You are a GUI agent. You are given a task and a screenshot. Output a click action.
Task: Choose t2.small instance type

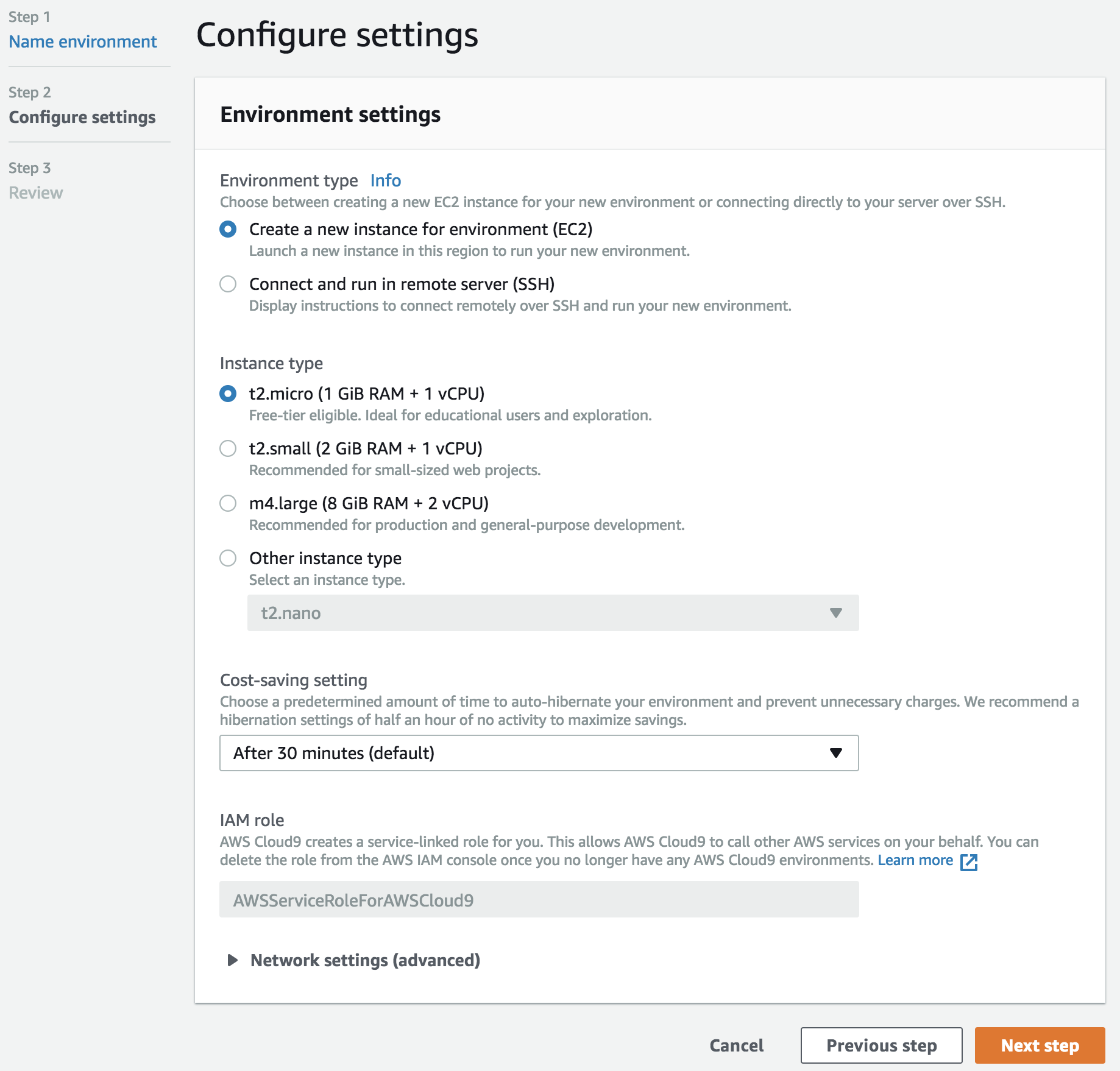pos(228,448)
